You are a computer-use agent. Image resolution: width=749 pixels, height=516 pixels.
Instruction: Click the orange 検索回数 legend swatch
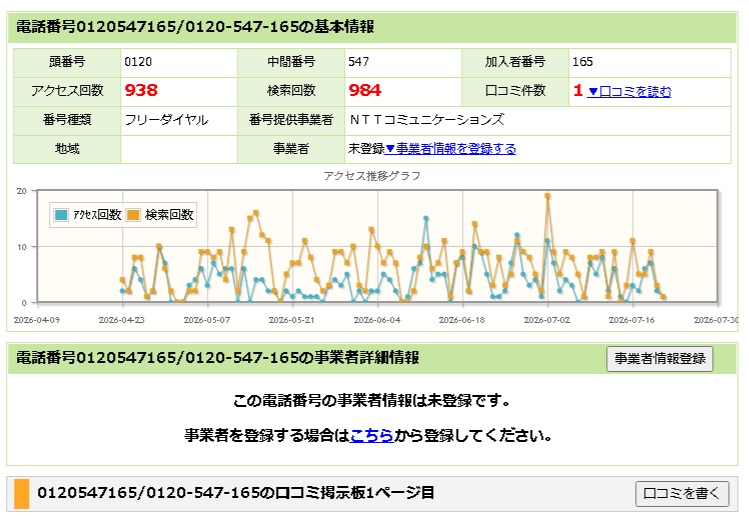[133, 215]
